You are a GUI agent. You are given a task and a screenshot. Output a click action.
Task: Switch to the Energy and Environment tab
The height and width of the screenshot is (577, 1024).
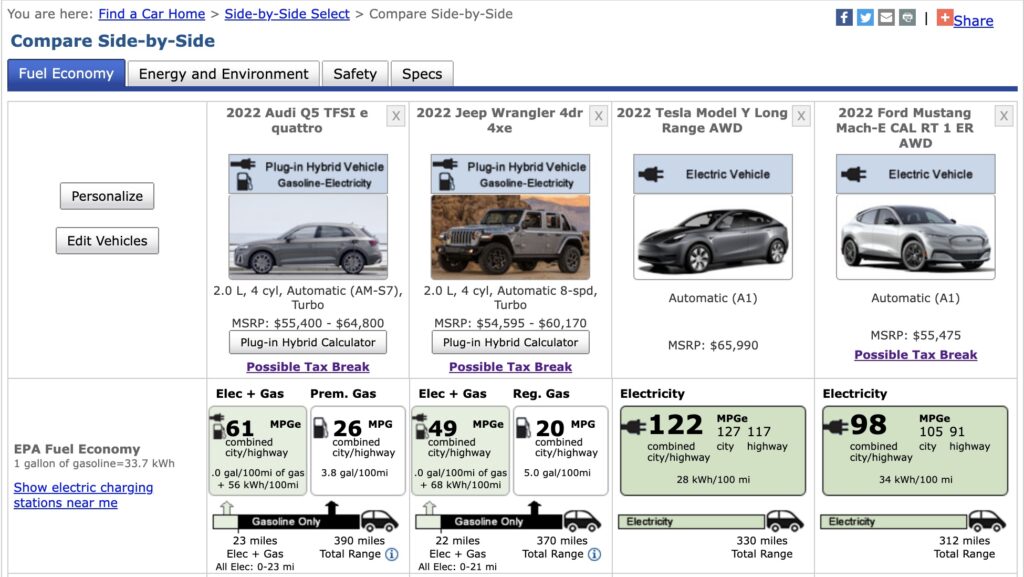(223, 74)
